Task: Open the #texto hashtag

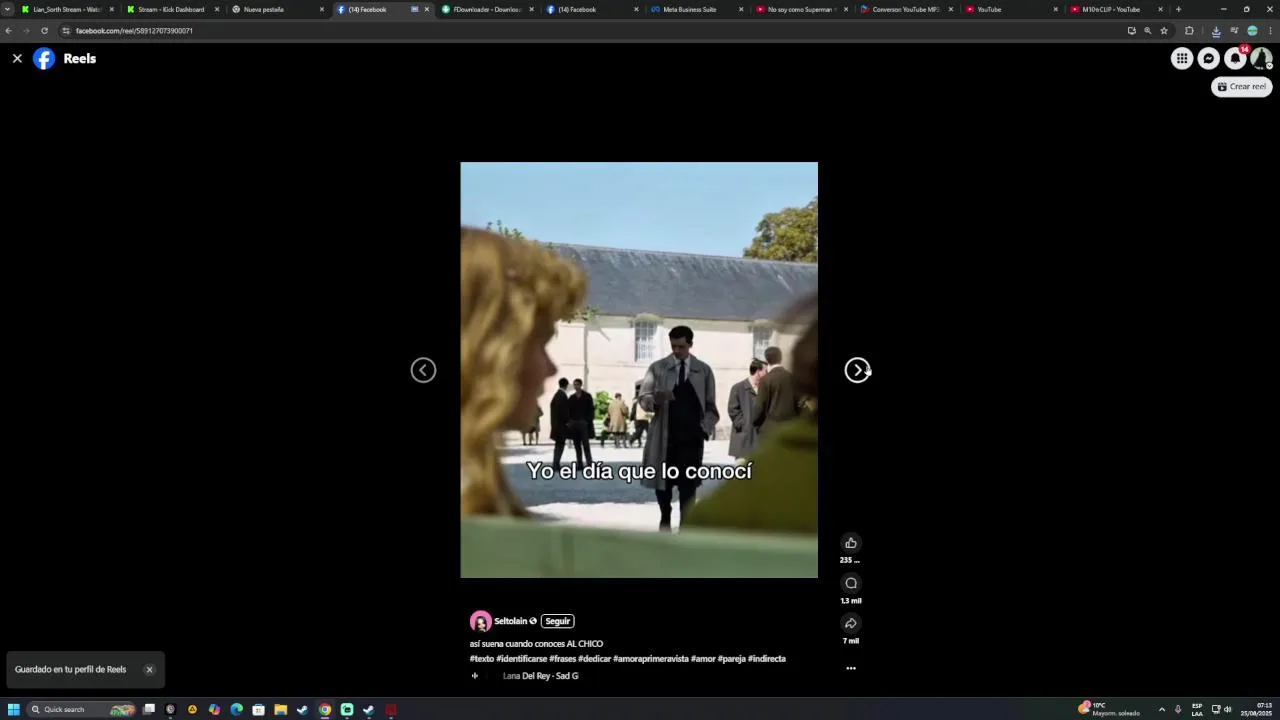Action: point(482,659)
